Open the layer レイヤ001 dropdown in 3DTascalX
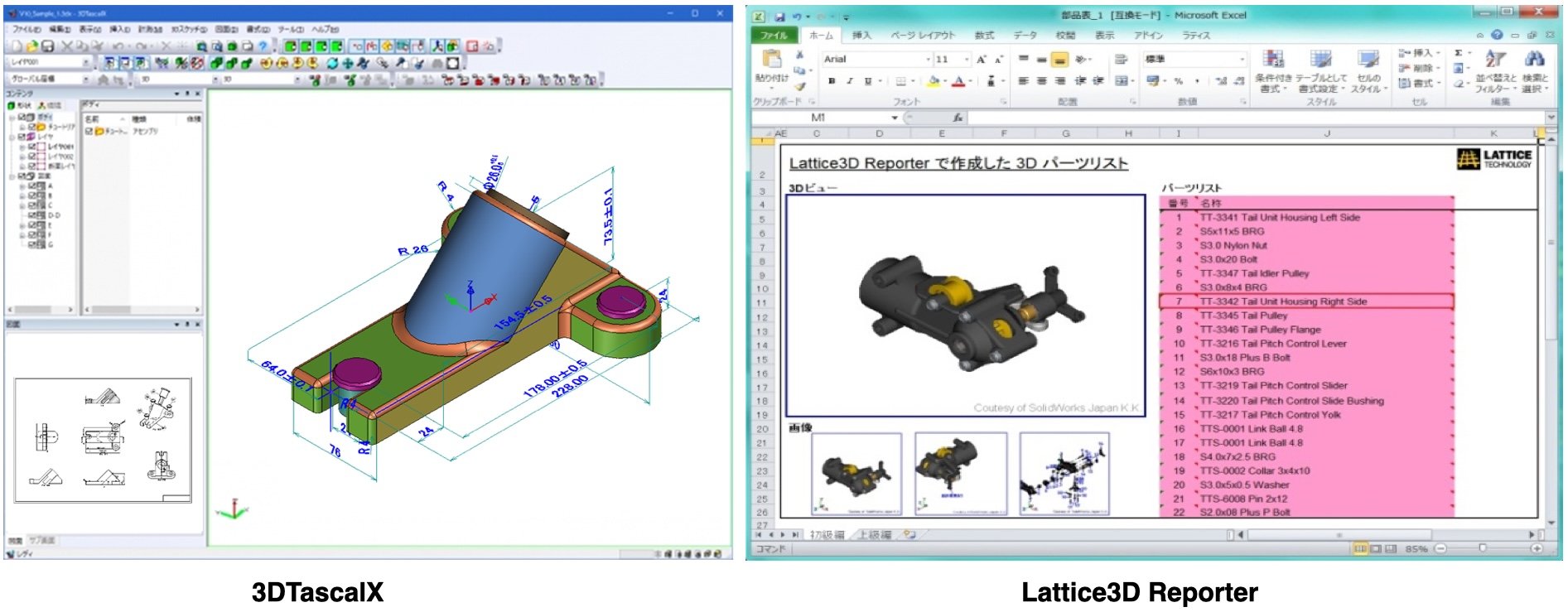The width and height of the screenshot is (1568, 612). click(85, 62)
